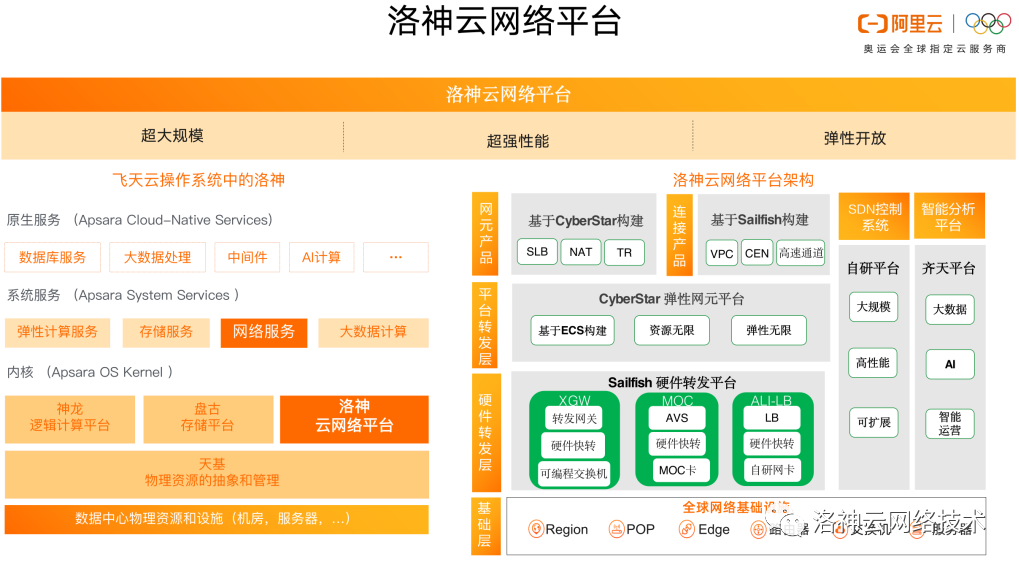Select the 大规模 box under 自研平台

point(873,307)
